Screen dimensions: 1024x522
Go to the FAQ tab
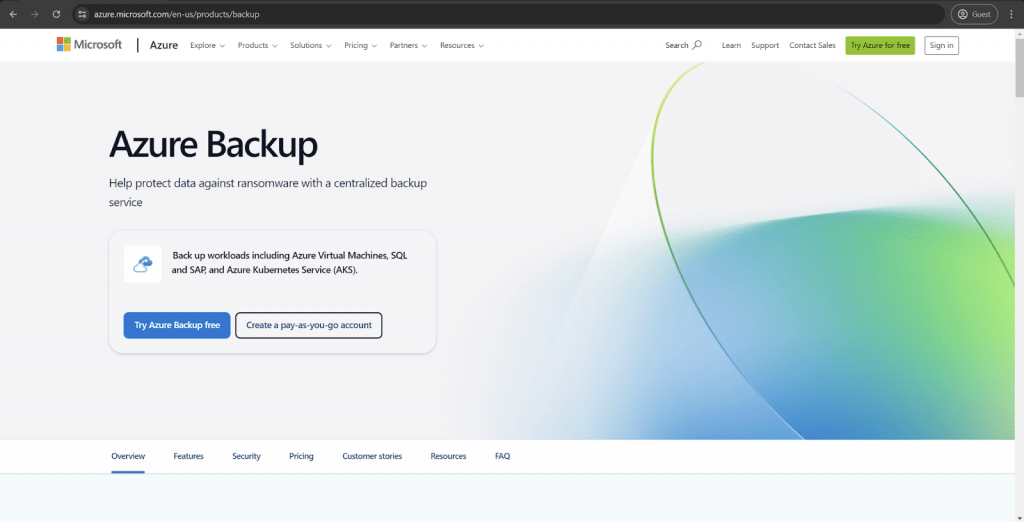[x=502, y=456]
